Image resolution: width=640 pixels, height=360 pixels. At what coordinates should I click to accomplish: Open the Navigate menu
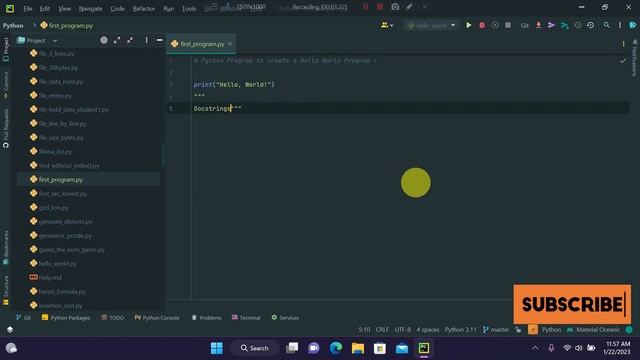point(91,8)
